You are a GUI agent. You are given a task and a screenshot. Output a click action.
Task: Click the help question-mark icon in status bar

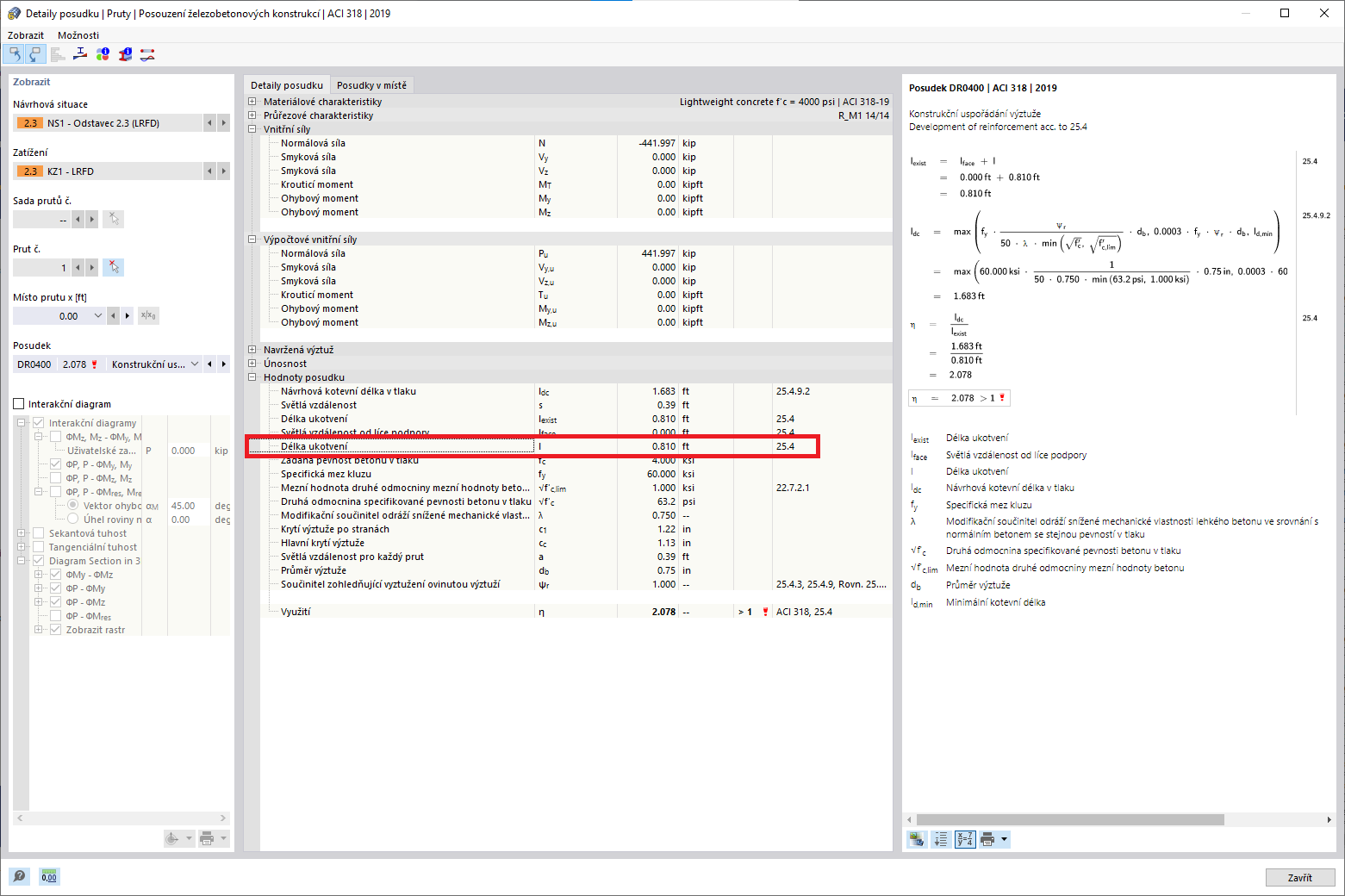click(19, 876)
